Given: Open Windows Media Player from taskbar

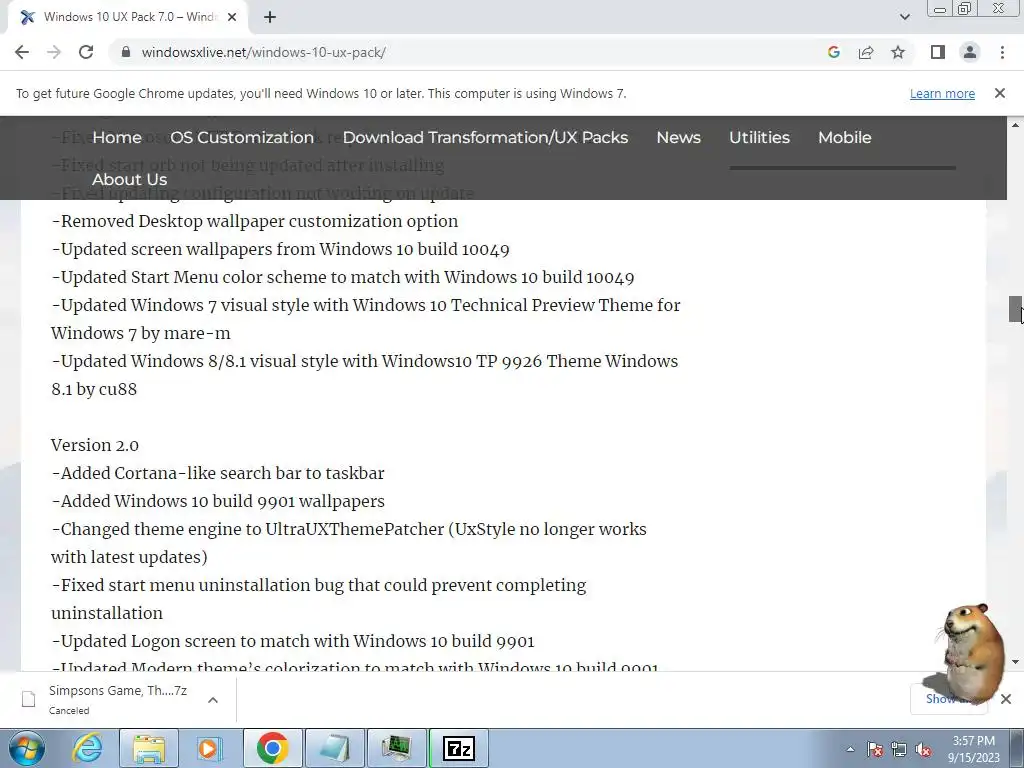Looking at the screenshot, I should pyautogui.click(x=209, y=748).
